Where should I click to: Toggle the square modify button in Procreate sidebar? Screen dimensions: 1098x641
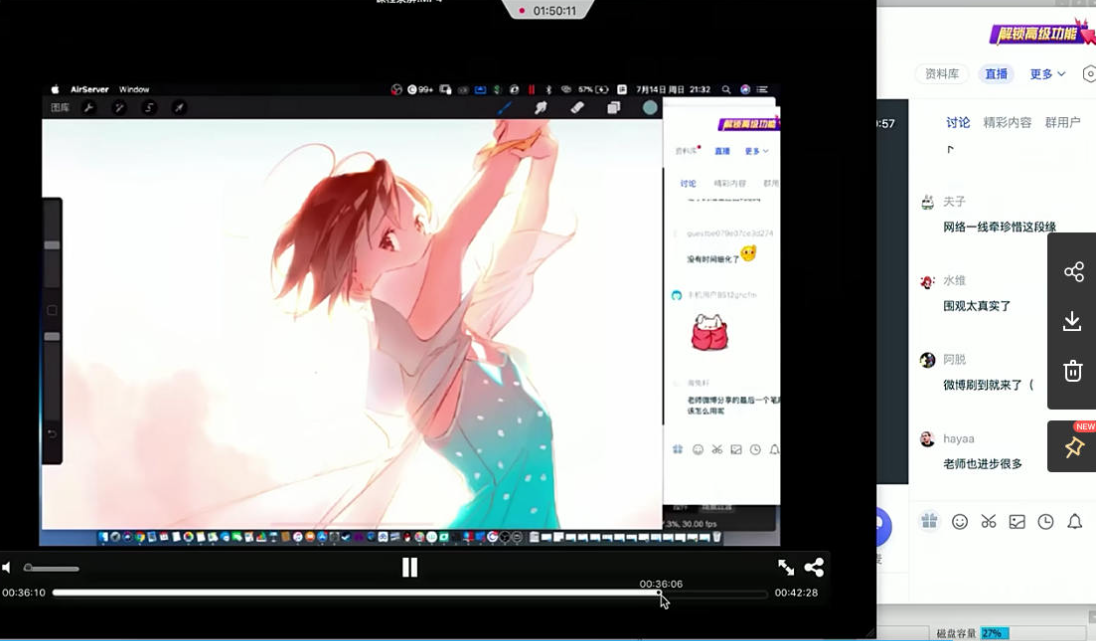(52, 310)
